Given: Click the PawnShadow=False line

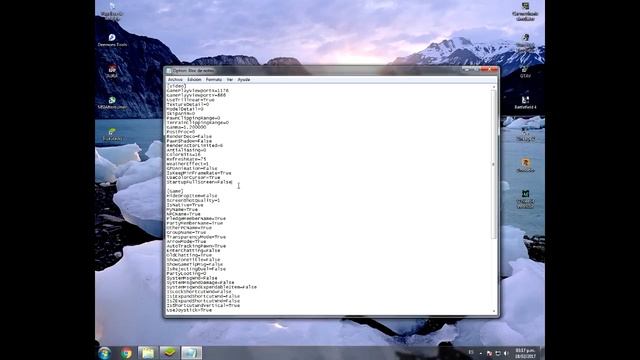Looking at the screenshot, I should pos(189,141).
